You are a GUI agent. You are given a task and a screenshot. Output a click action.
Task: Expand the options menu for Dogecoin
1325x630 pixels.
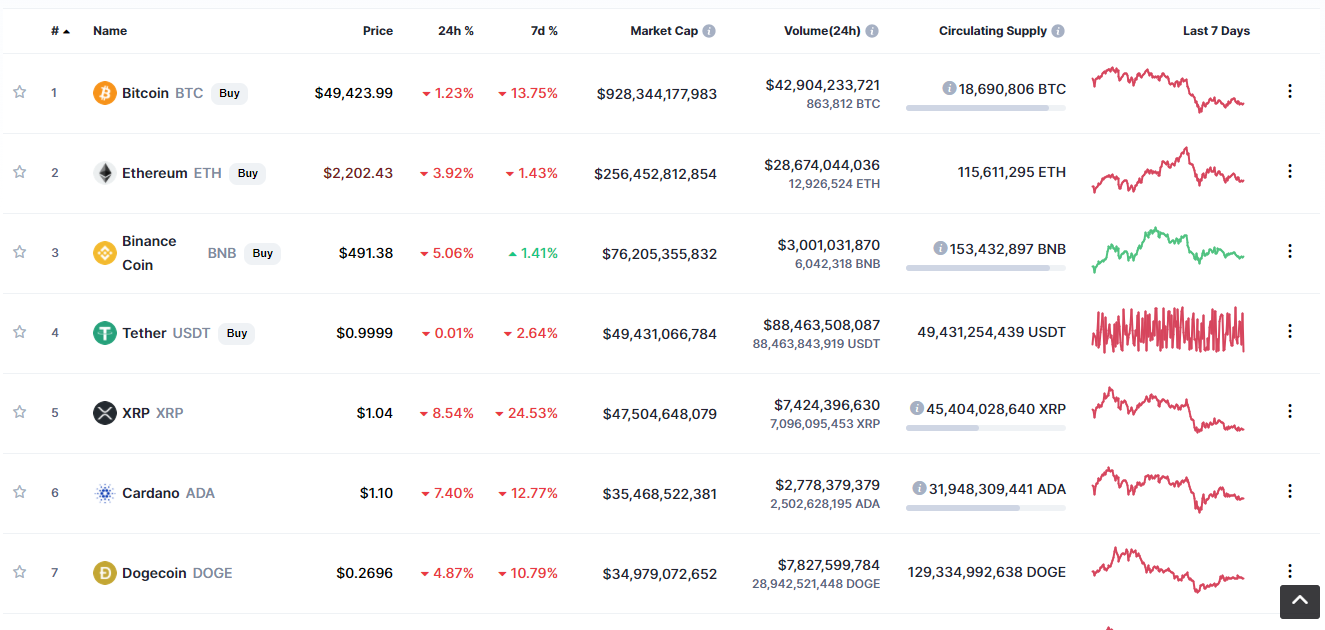pos(1290,571)
